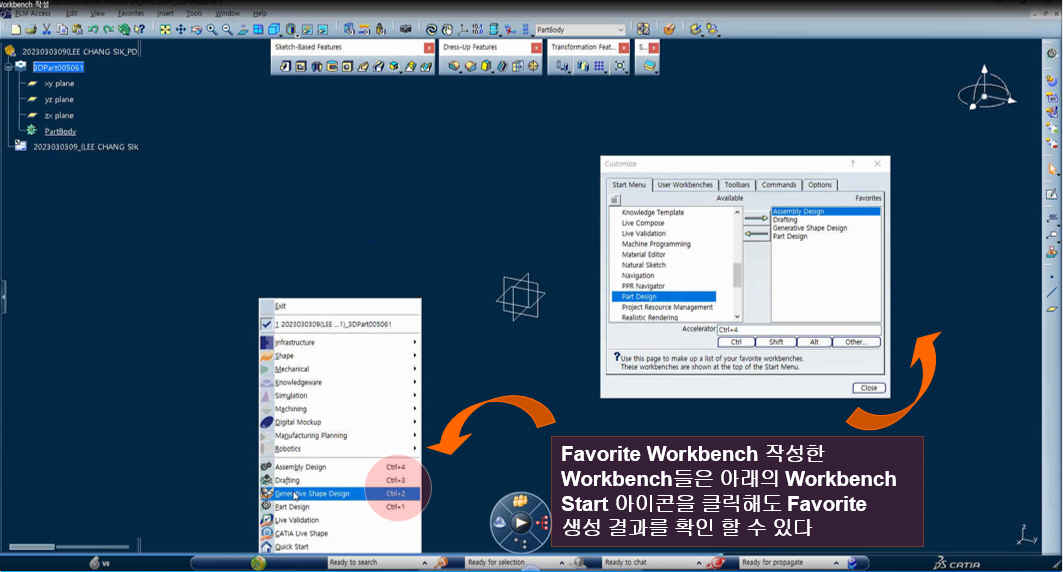Viewport: 1063px width, 572px height.
Task: Select Pad icon in Sketch-Based Features
Action: point(285,66)
